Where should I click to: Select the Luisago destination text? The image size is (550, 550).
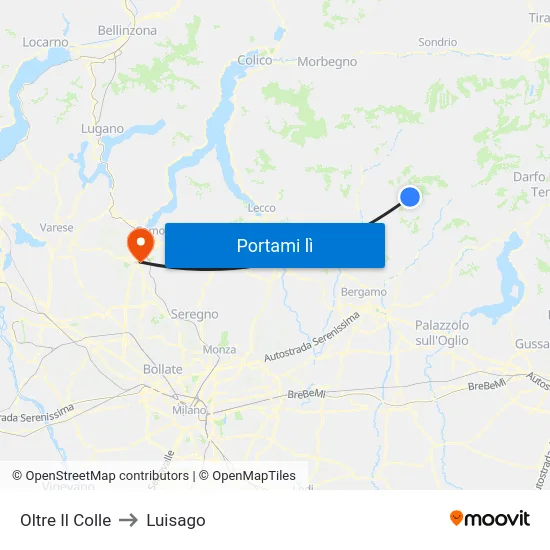(x=176, y=520)
